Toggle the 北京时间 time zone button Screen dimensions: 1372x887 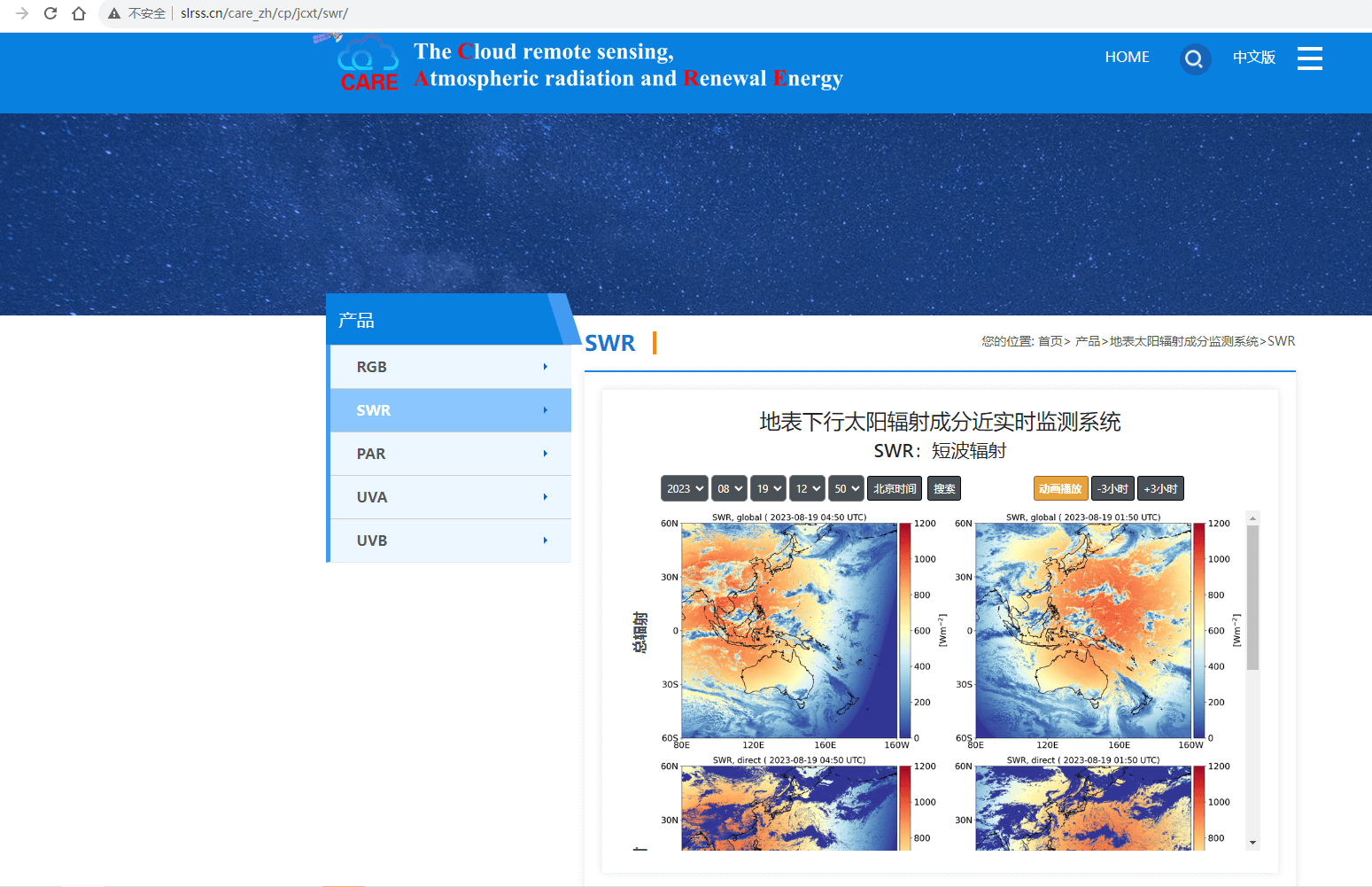[x=894, y=488]
